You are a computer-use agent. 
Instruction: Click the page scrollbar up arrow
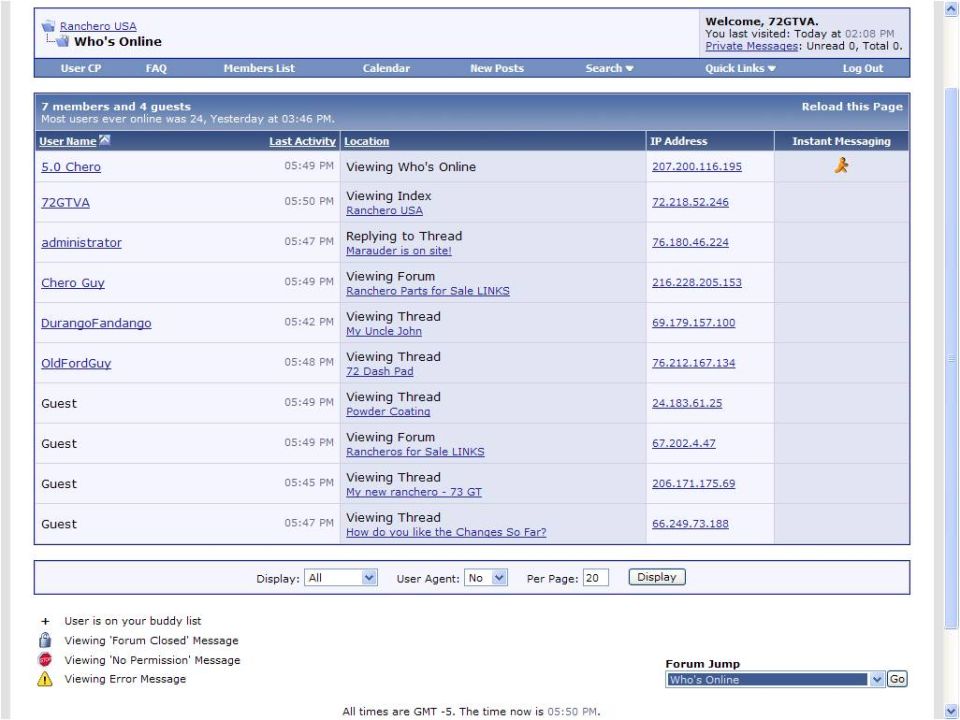pos(951,9)
